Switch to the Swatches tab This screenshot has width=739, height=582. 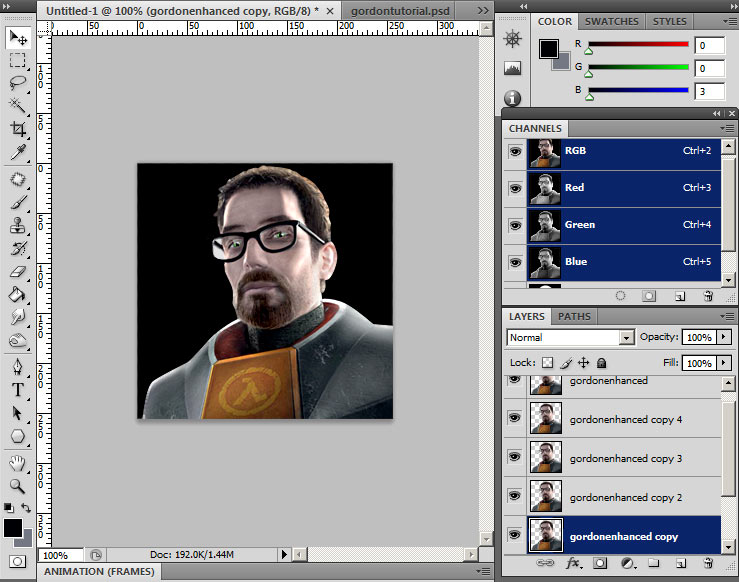click(611, 21)
